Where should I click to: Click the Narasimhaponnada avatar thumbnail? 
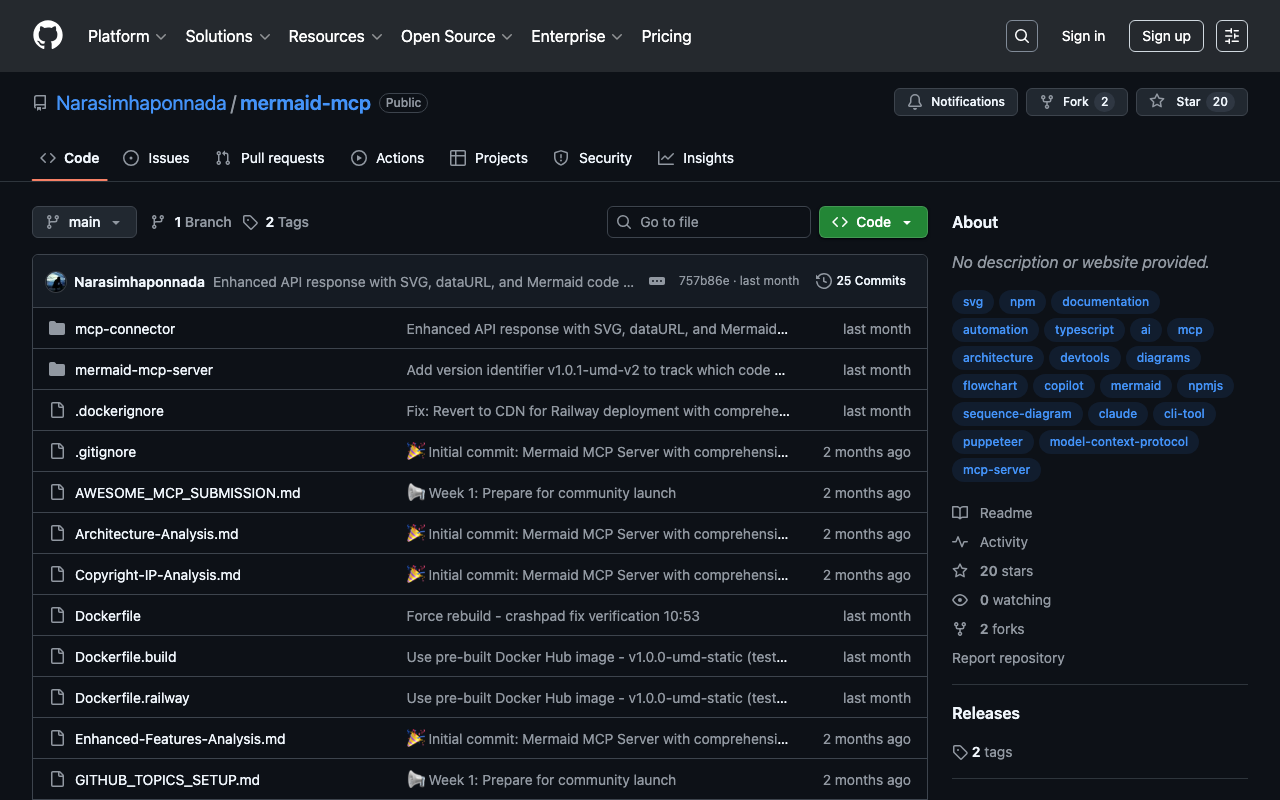click(x=56, y=282)
